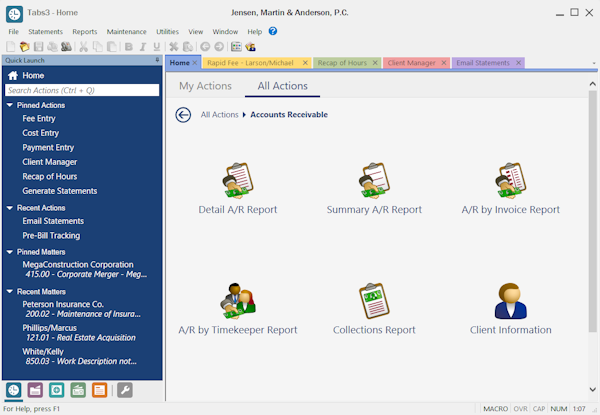Open the Detail A/R Report icon

pyautogui.click(x=238, y=181)
